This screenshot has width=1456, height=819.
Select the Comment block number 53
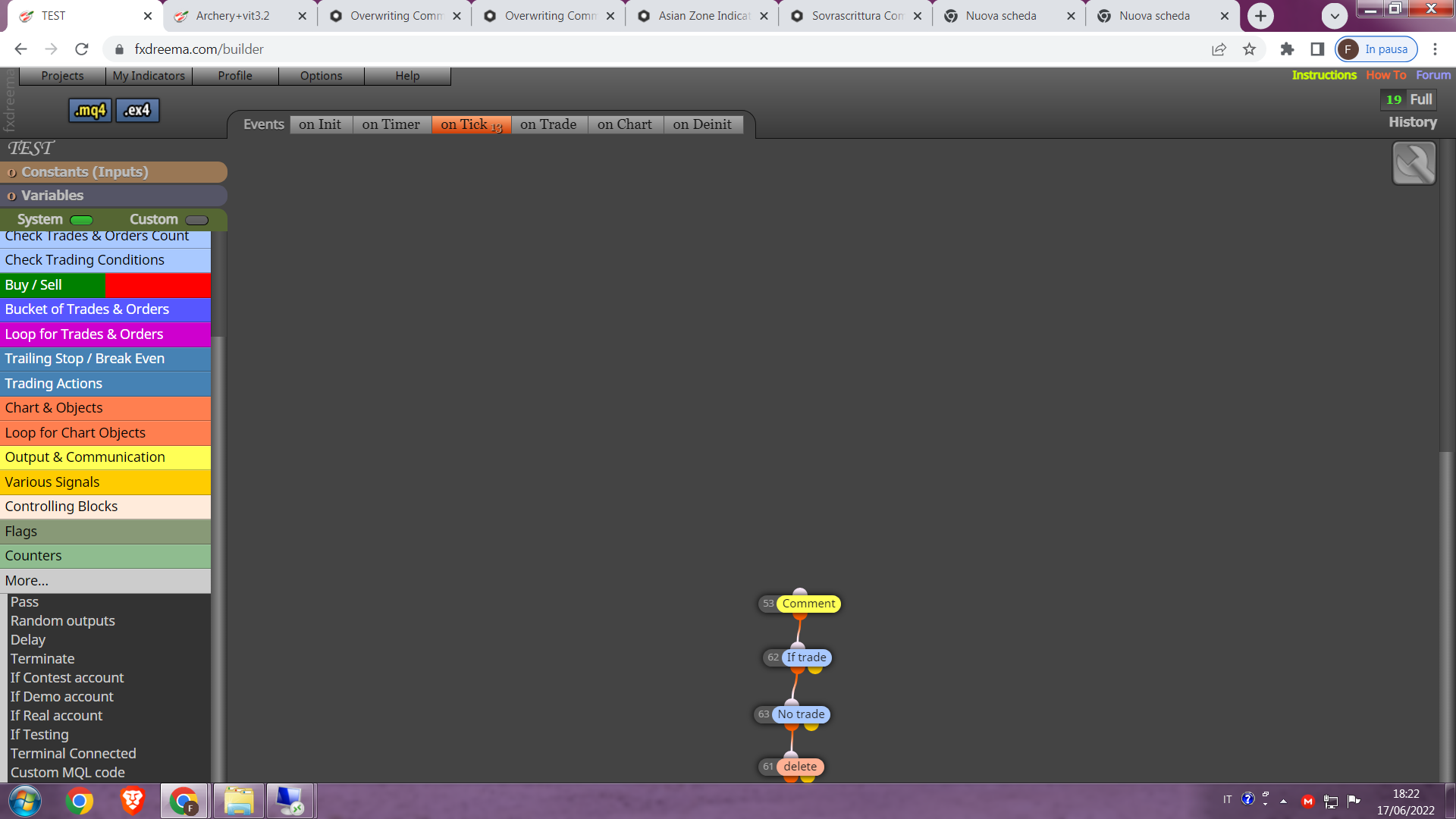coord(808,604)
